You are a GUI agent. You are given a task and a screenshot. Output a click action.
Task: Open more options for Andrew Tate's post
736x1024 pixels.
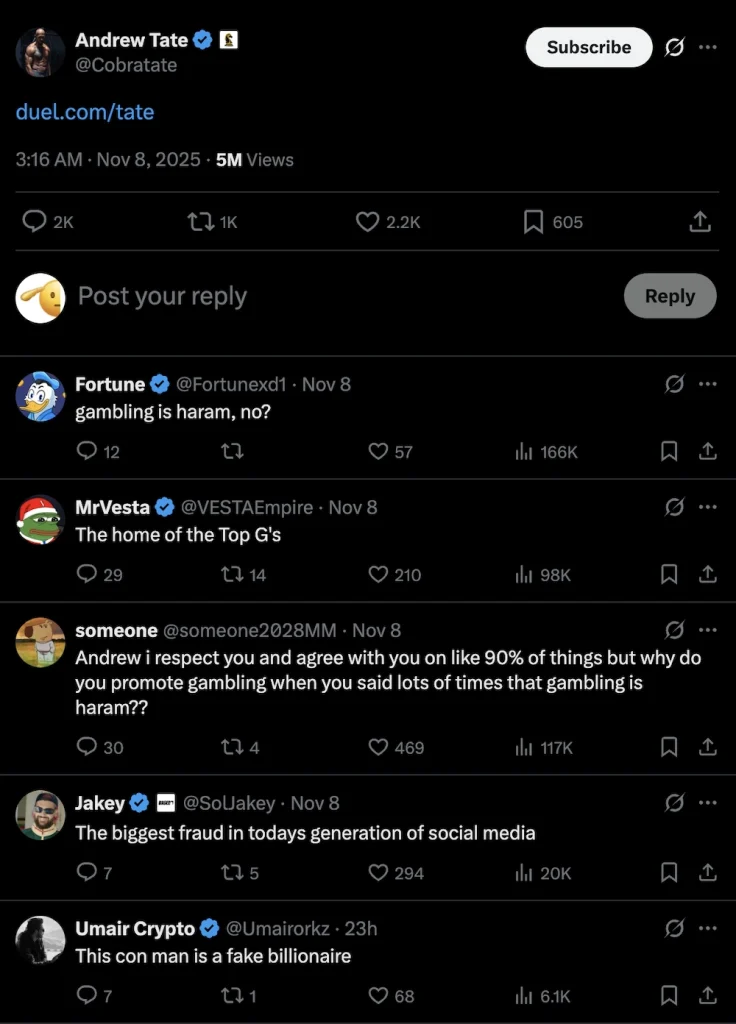[x=708, y=47]
